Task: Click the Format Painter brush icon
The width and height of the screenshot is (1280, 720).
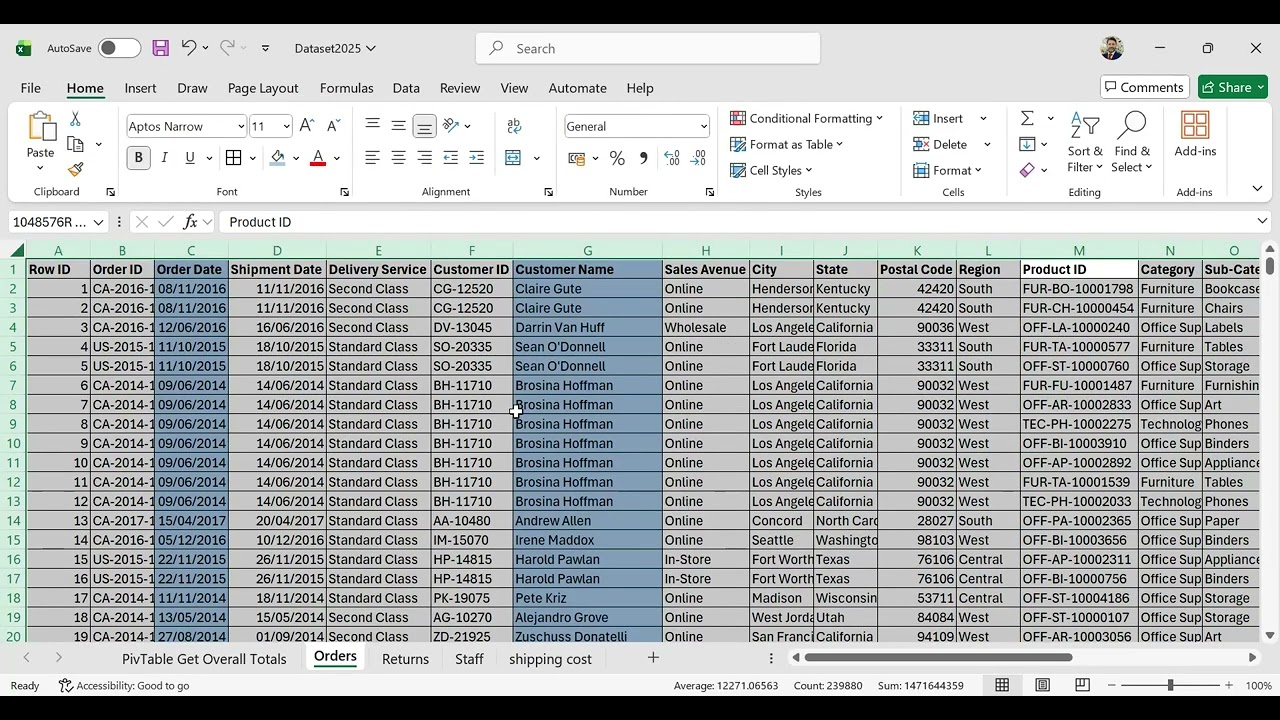Action: click(75, 169)
